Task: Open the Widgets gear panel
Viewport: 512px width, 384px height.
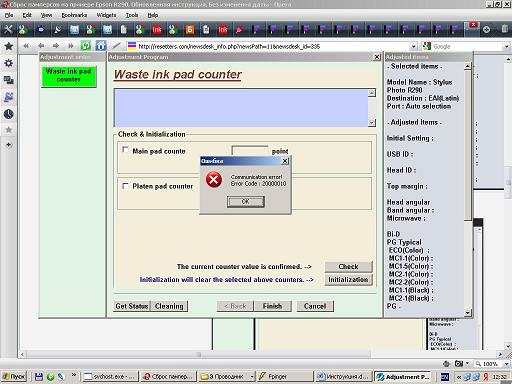Action: (8, 63)
